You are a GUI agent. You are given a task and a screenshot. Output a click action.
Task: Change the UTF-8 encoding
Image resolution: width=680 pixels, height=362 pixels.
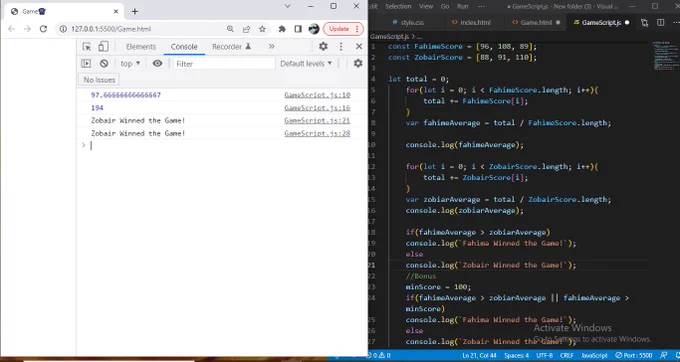coord(544,355)
